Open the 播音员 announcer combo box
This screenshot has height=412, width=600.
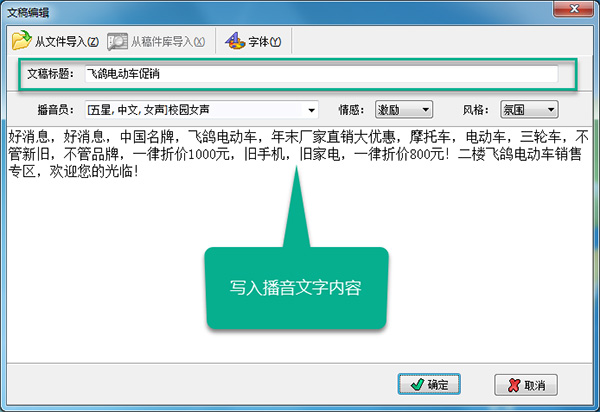tap(201, 110)
